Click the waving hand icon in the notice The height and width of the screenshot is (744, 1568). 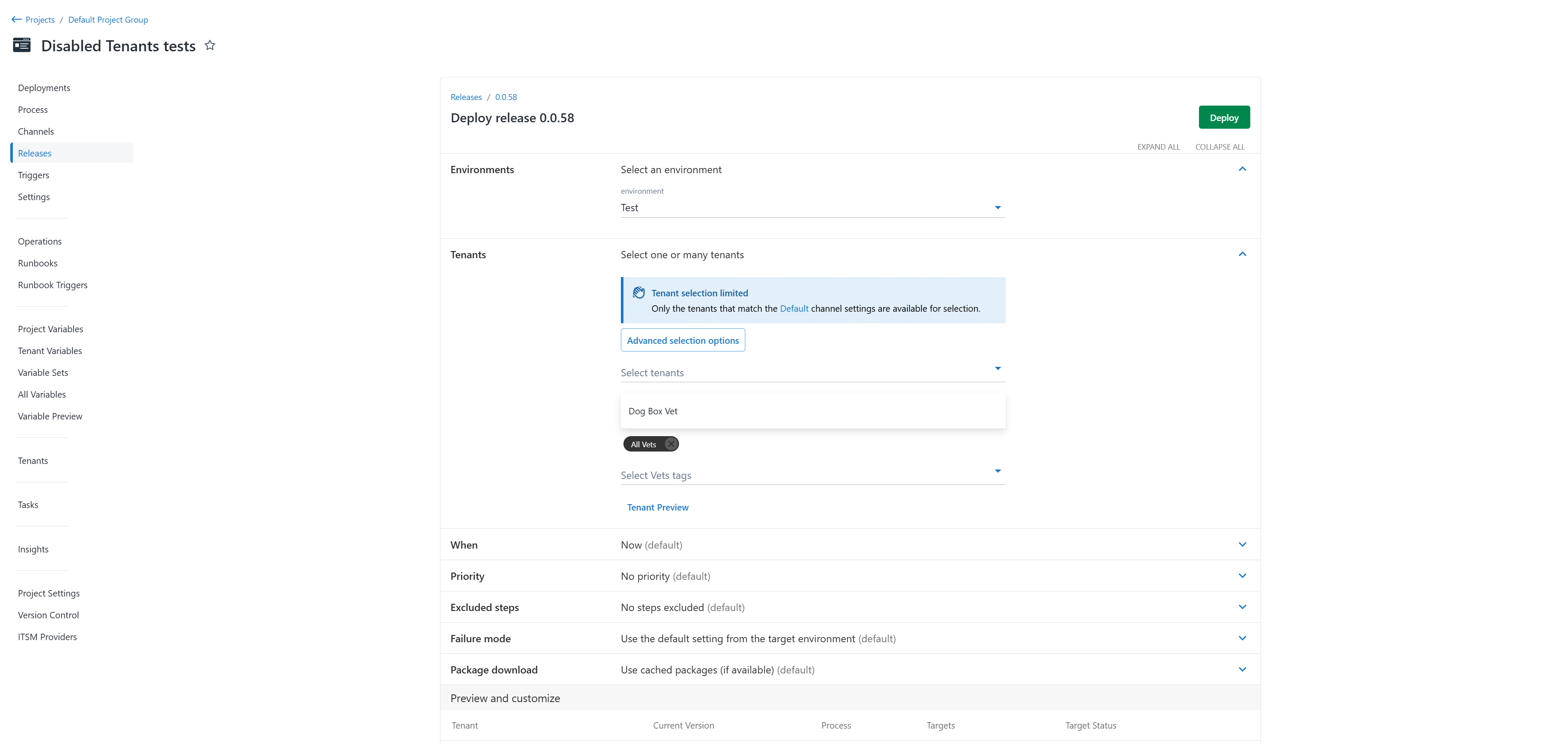coord(638,292)
